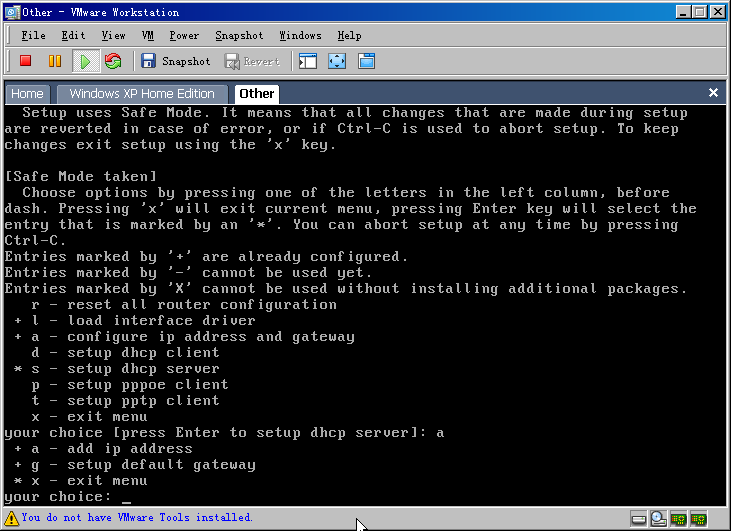Open the Snapshot menu
The width and height of the screenshot is (731, 531).
pos(239,35)
